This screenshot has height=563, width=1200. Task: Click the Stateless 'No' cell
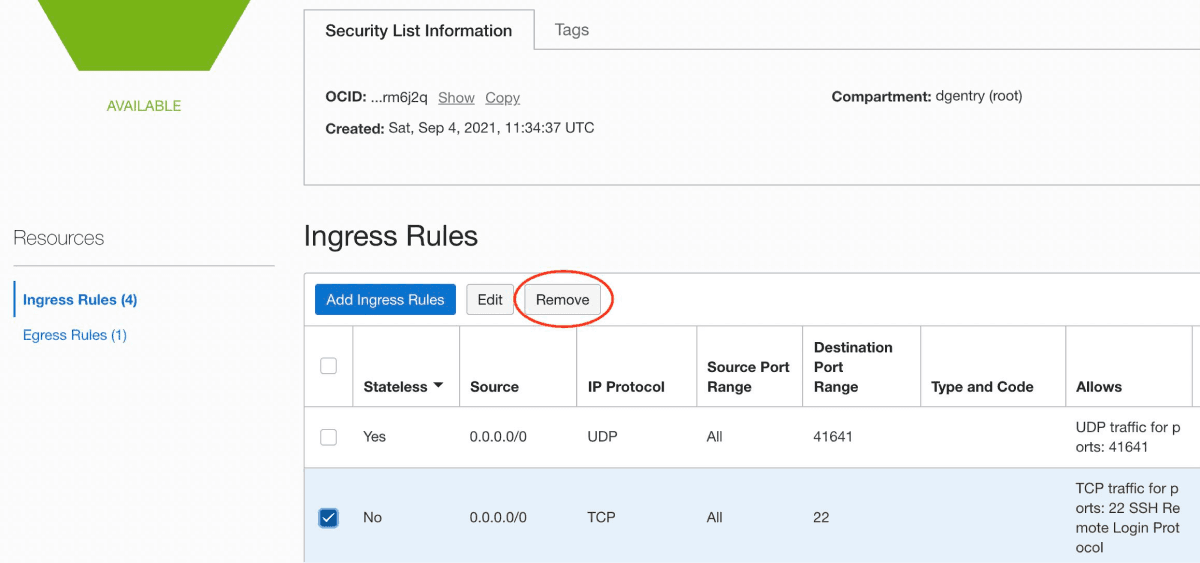tap(373, 517)
